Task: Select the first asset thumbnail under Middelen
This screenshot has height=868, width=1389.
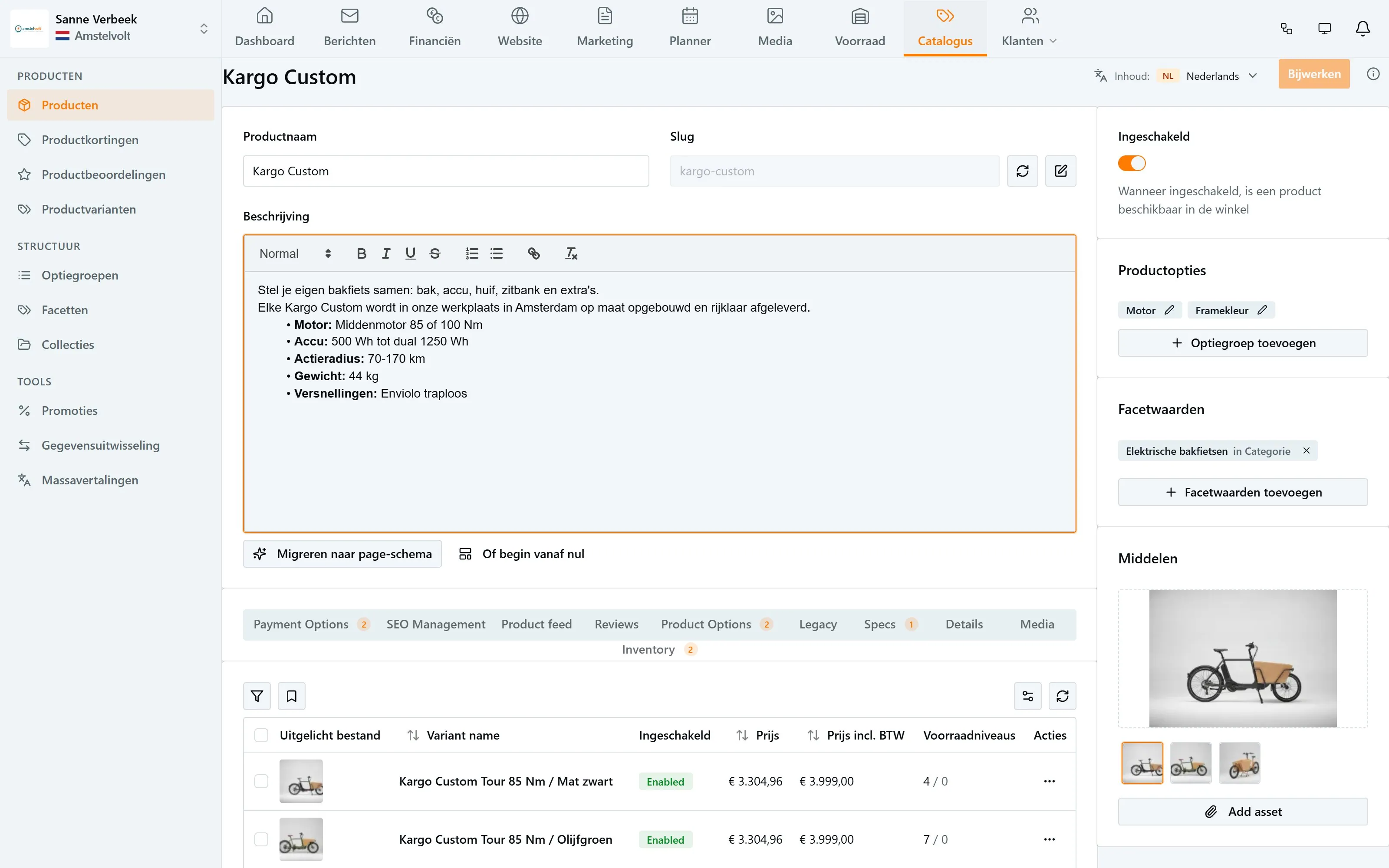Action: pyautogui.click(x=1142, y=763)
